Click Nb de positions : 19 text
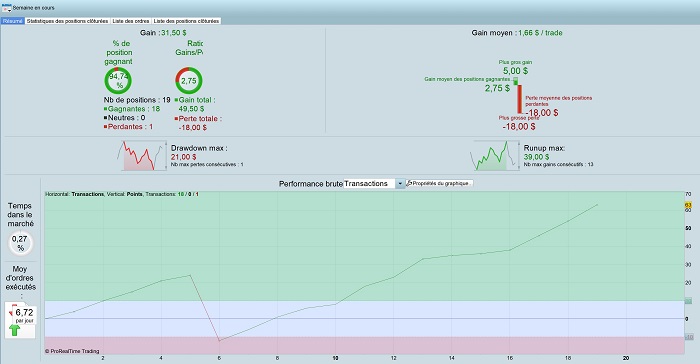Viewport: 700px width, 364px height. tap(137, 100)
